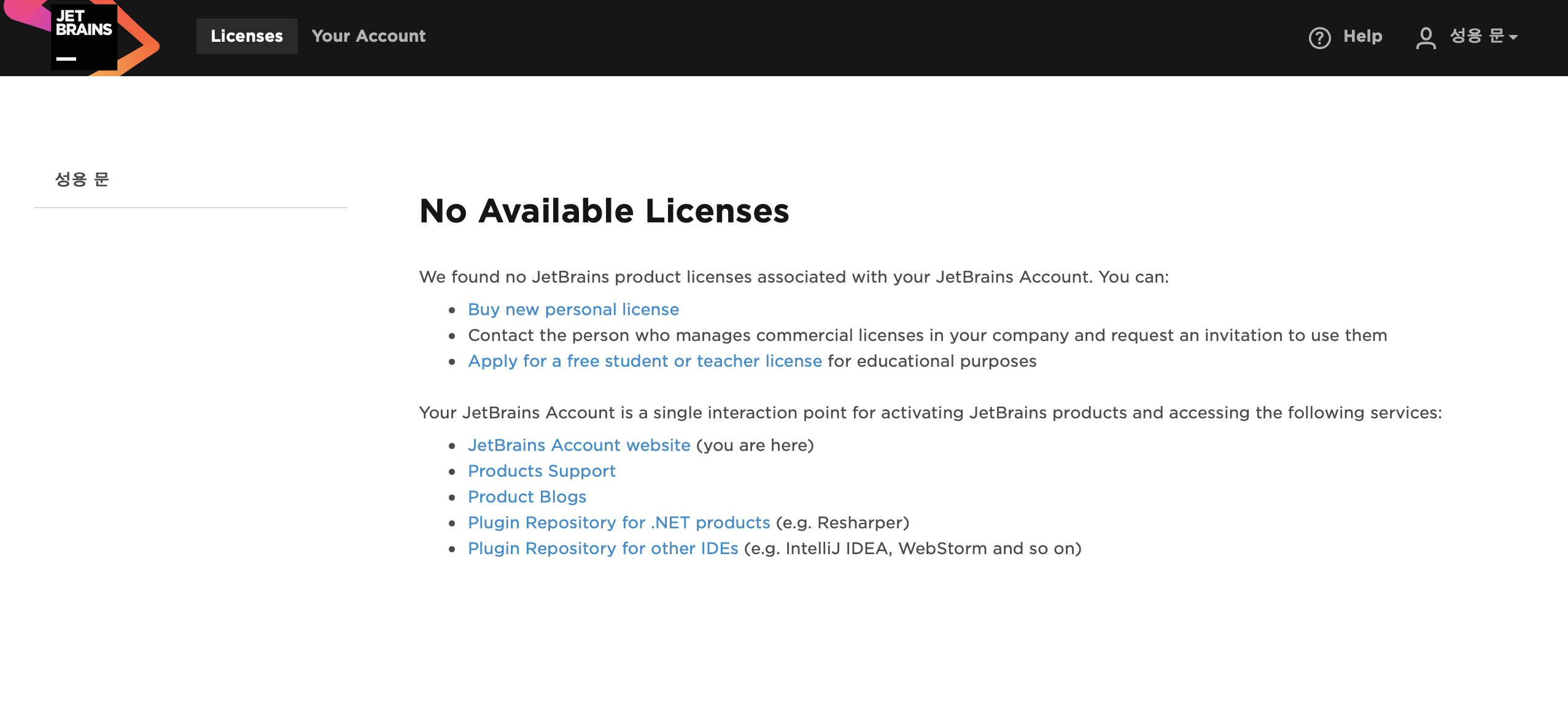Screen dimensions: 1568x720
Task: Open the Licenses tab
Action: pyautogui.click(x=247, y=36)
